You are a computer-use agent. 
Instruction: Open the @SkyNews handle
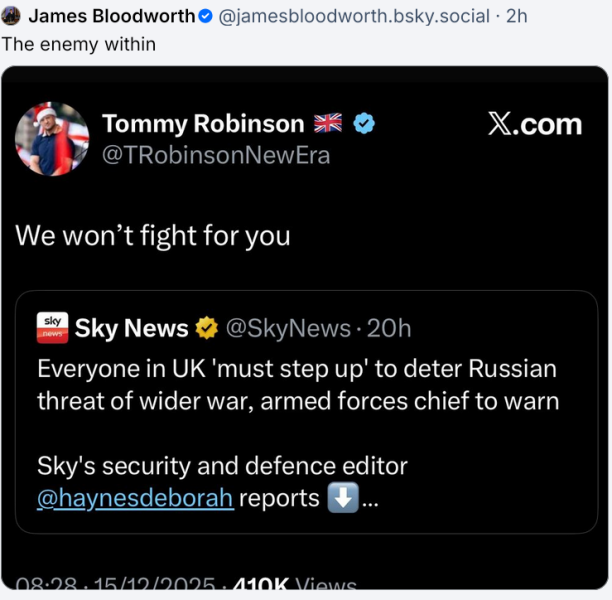(x=288, y=328)
